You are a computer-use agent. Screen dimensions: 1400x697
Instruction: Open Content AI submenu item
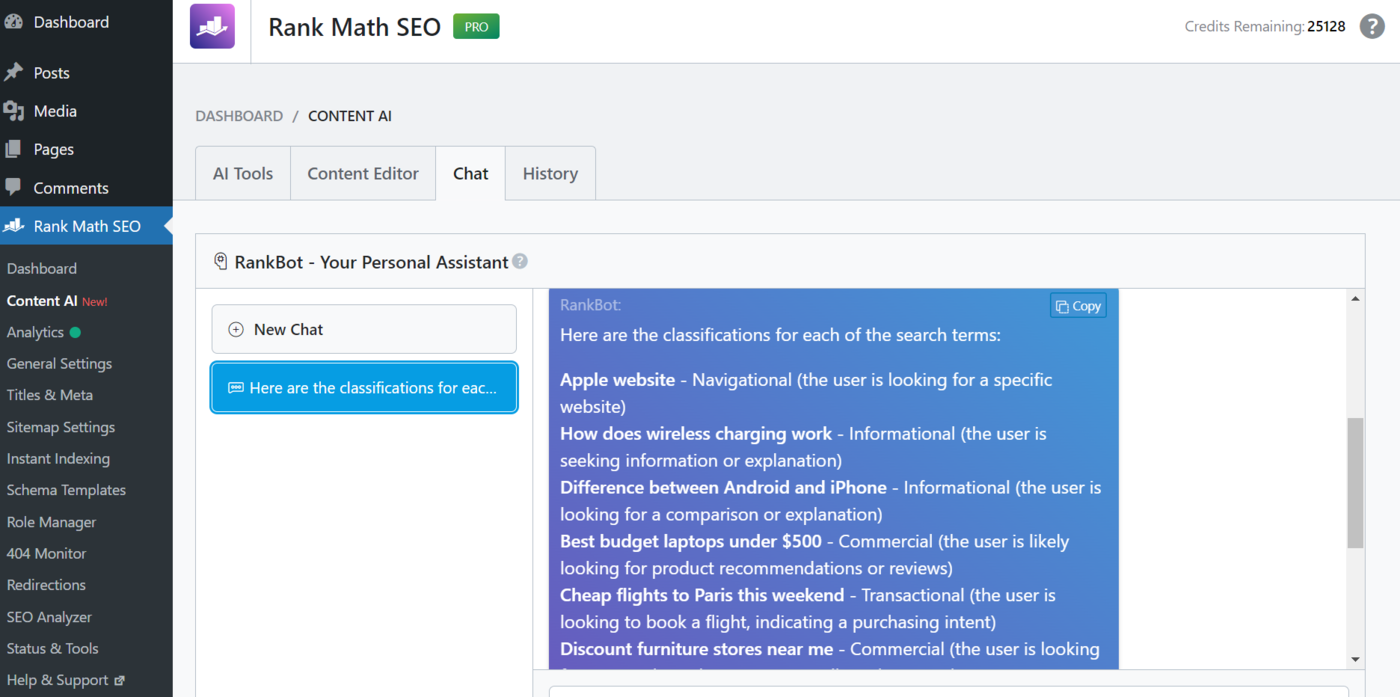[x=42, y=300]
